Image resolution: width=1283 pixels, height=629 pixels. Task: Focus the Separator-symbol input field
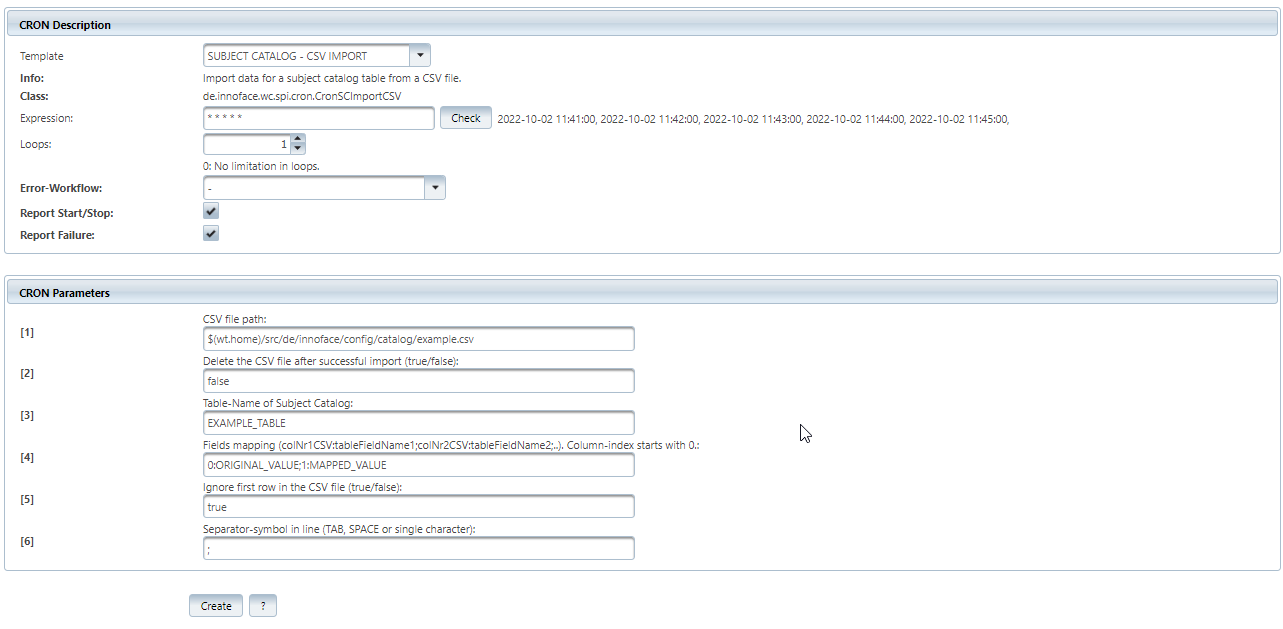418,549
